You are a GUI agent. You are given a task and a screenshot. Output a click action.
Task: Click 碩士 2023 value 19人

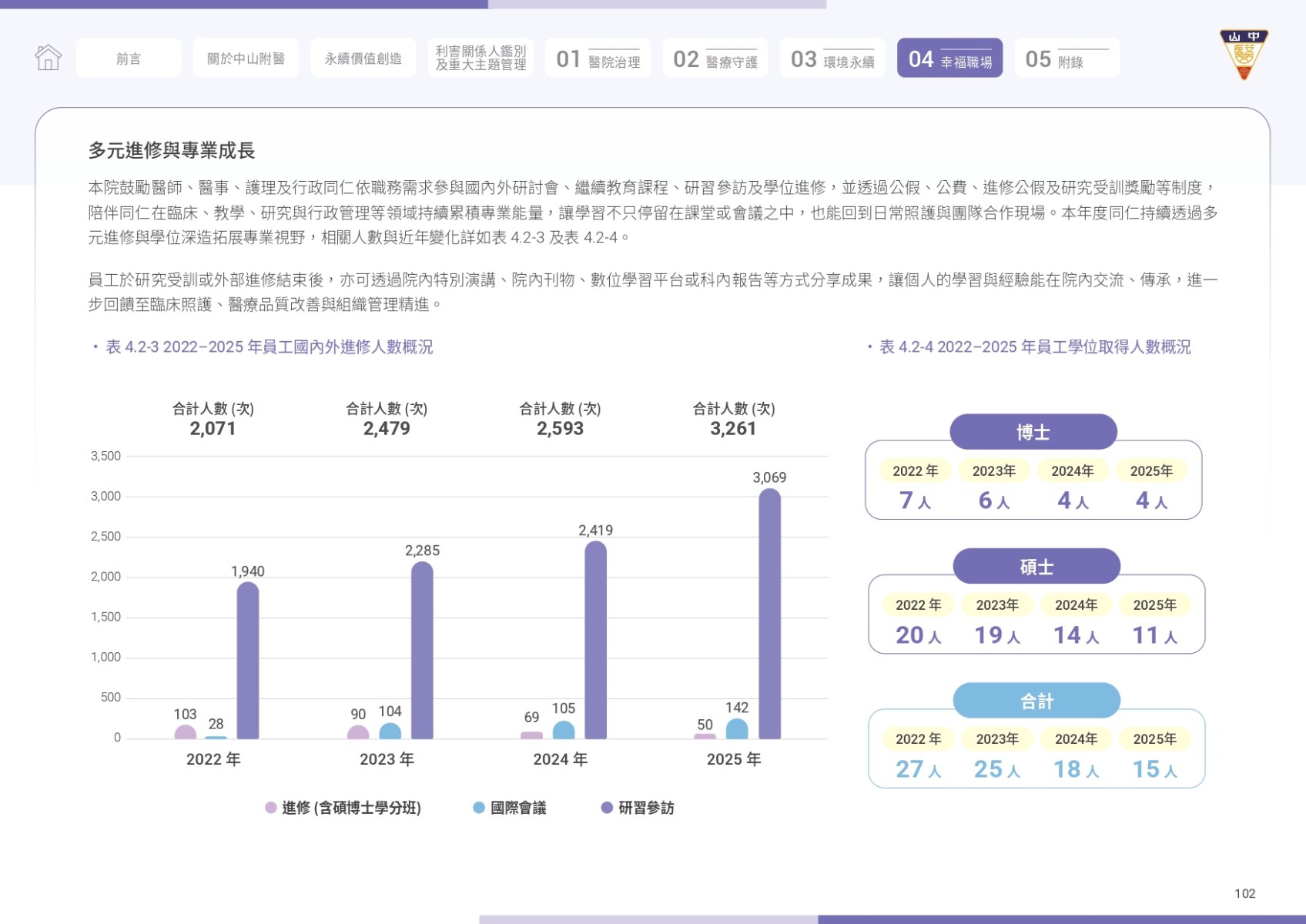pyautogui.click(x=997, y=635)
